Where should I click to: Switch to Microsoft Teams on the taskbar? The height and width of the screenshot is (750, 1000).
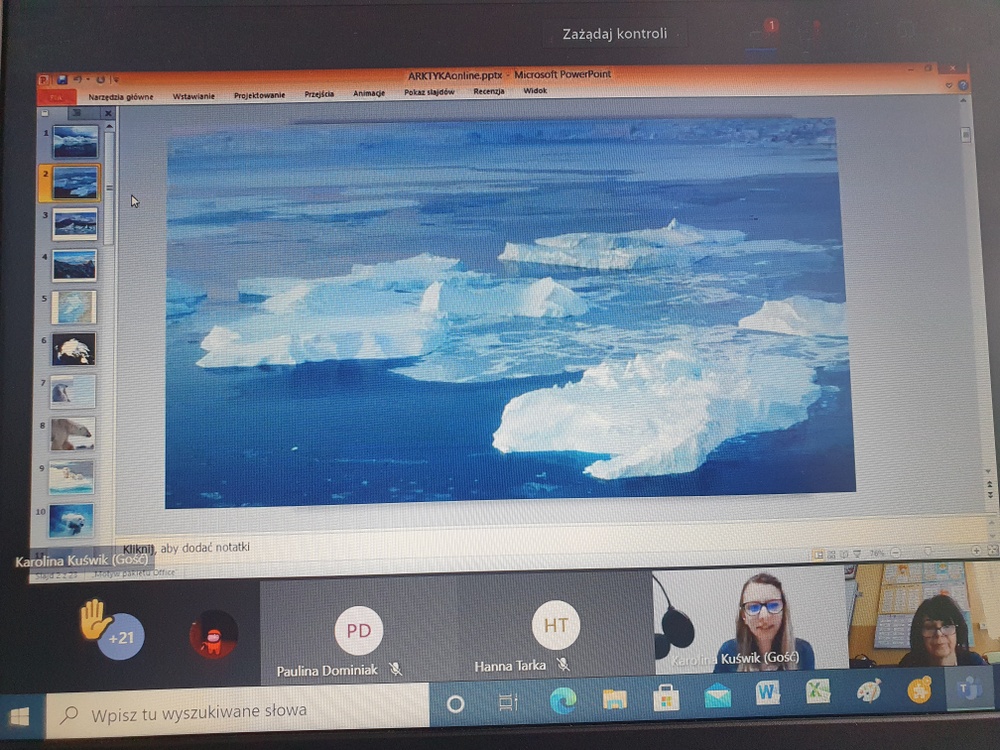tap(970, 689)
